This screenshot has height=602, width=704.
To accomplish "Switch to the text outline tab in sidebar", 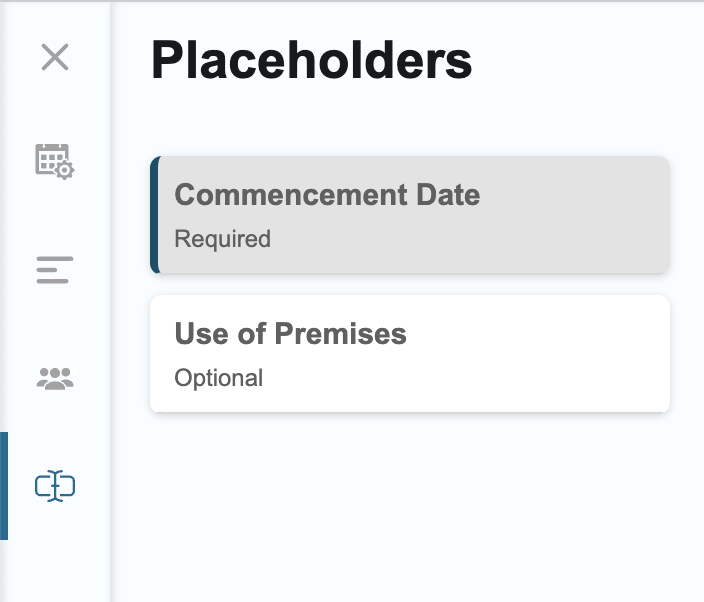I will [55, 270].
